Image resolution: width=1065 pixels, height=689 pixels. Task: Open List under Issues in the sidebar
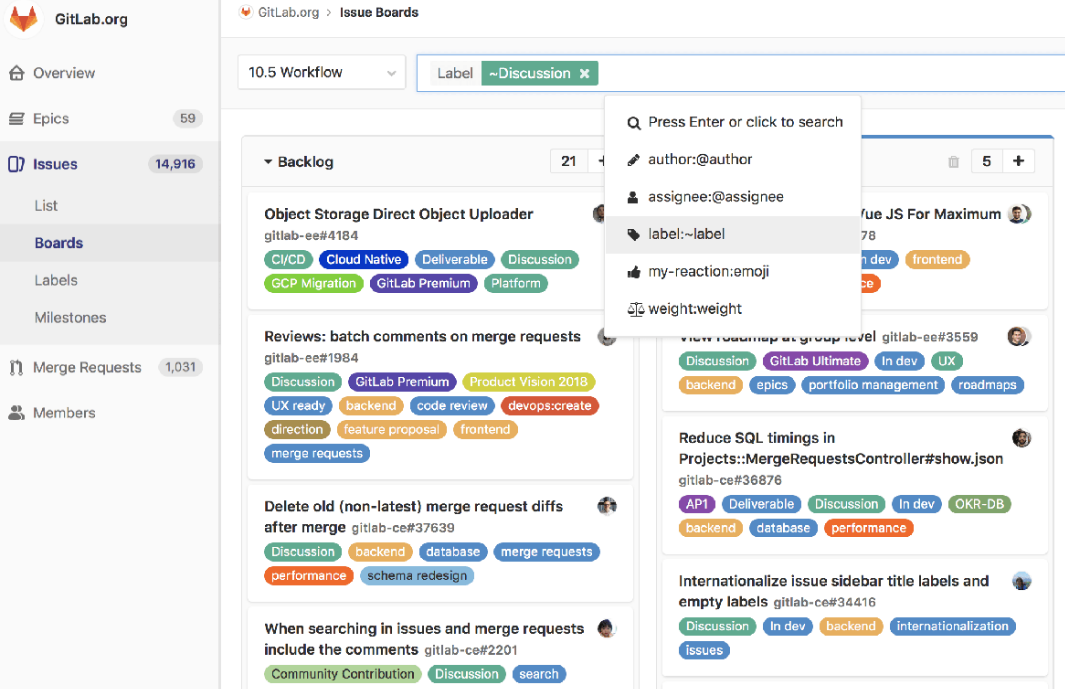[46, 205]
